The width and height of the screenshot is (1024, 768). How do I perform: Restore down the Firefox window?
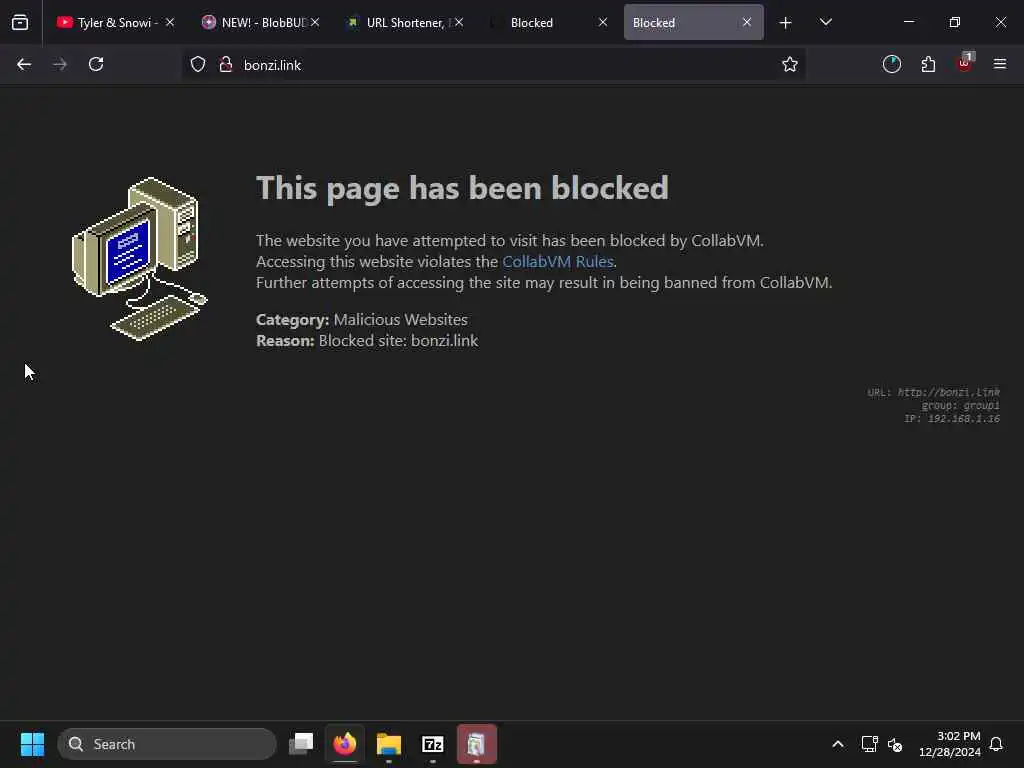point(955,22)
